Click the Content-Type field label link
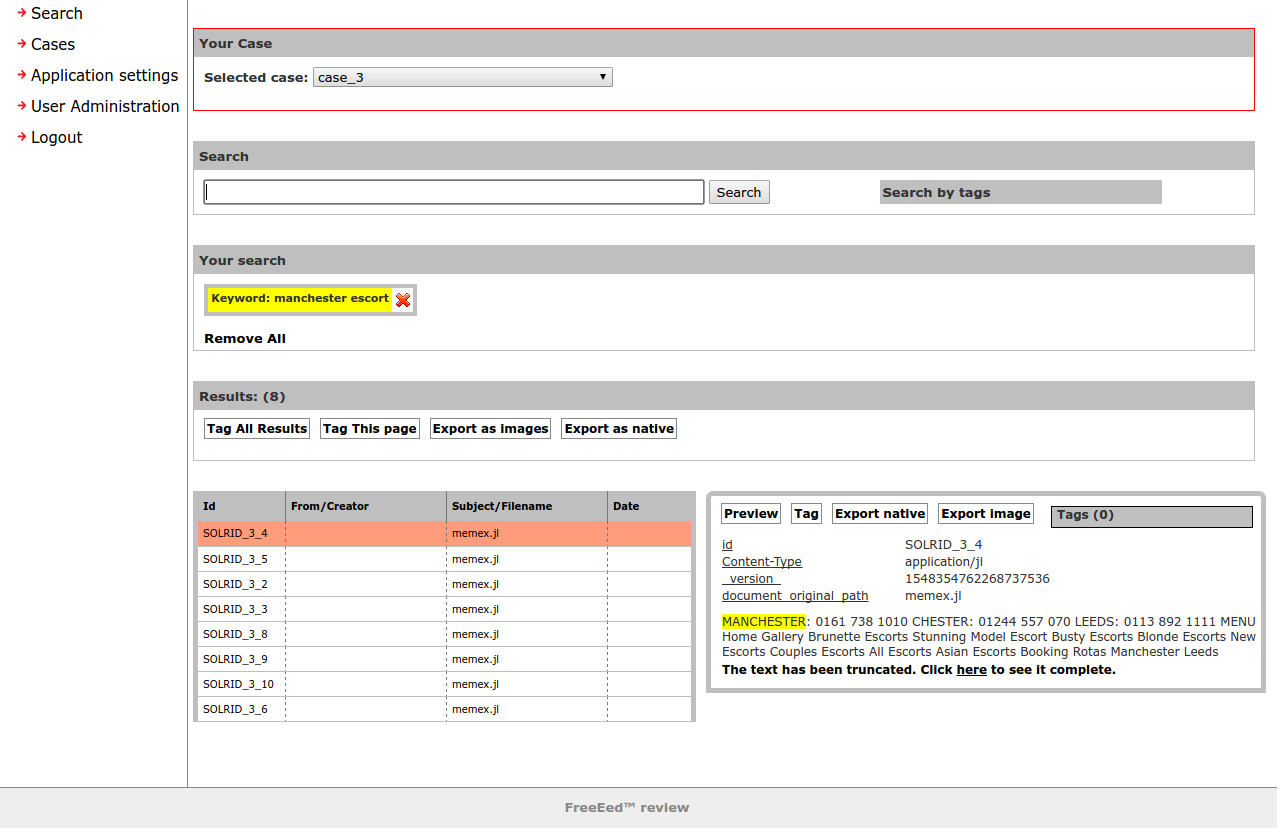 (761, 561)
